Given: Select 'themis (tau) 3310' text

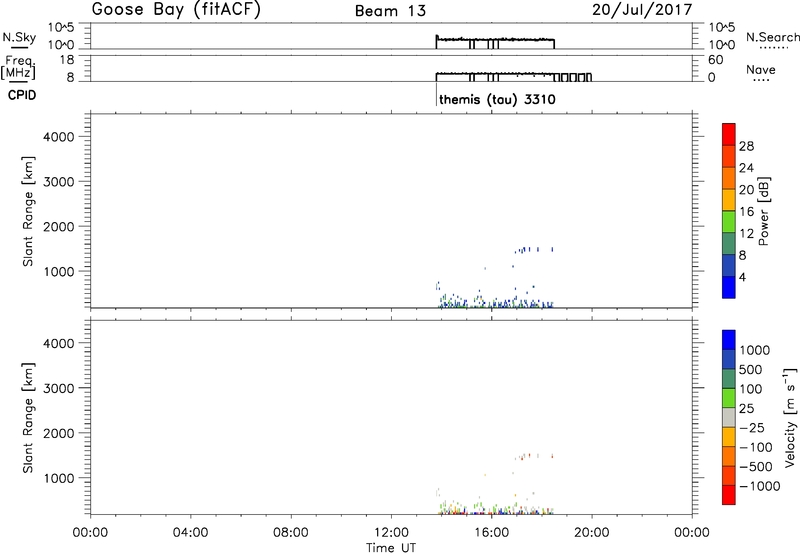Looking at the screenshot, I should (x=497, y=99).
